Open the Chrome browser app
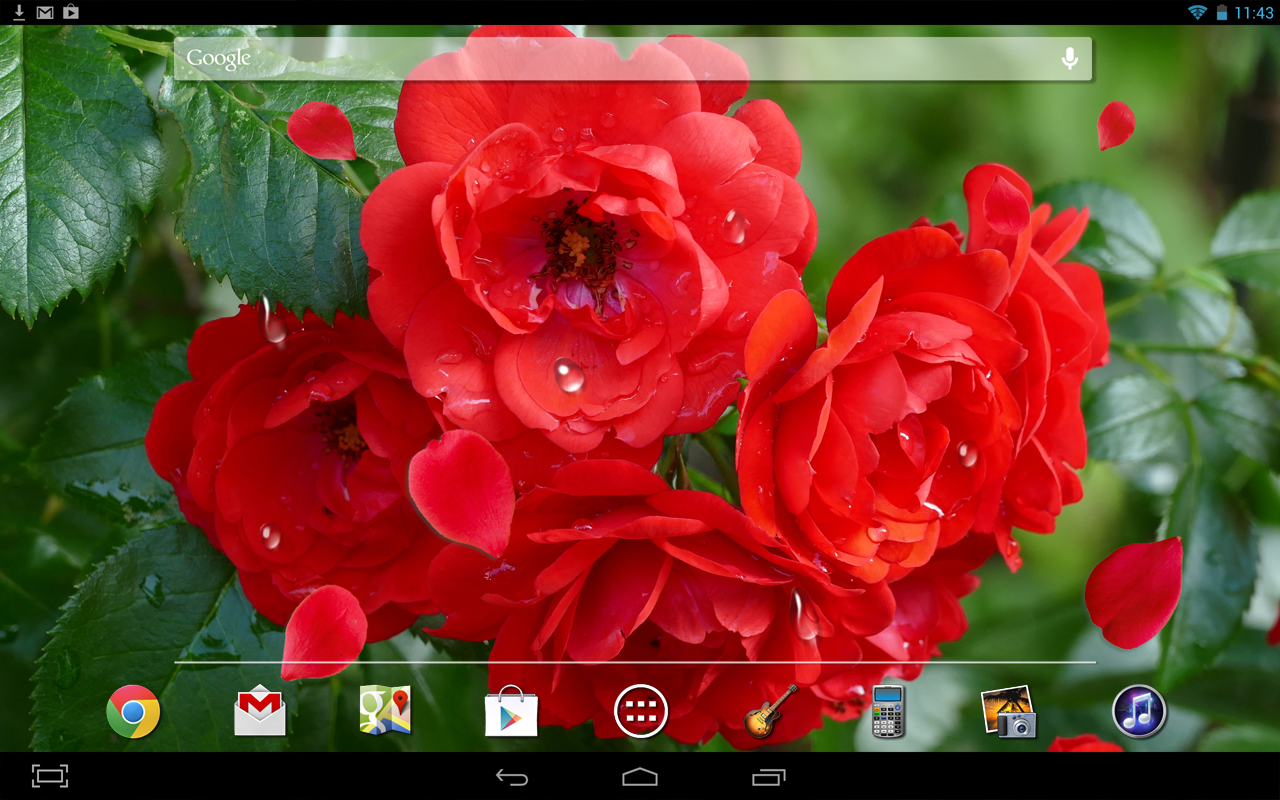 [133, 712]
